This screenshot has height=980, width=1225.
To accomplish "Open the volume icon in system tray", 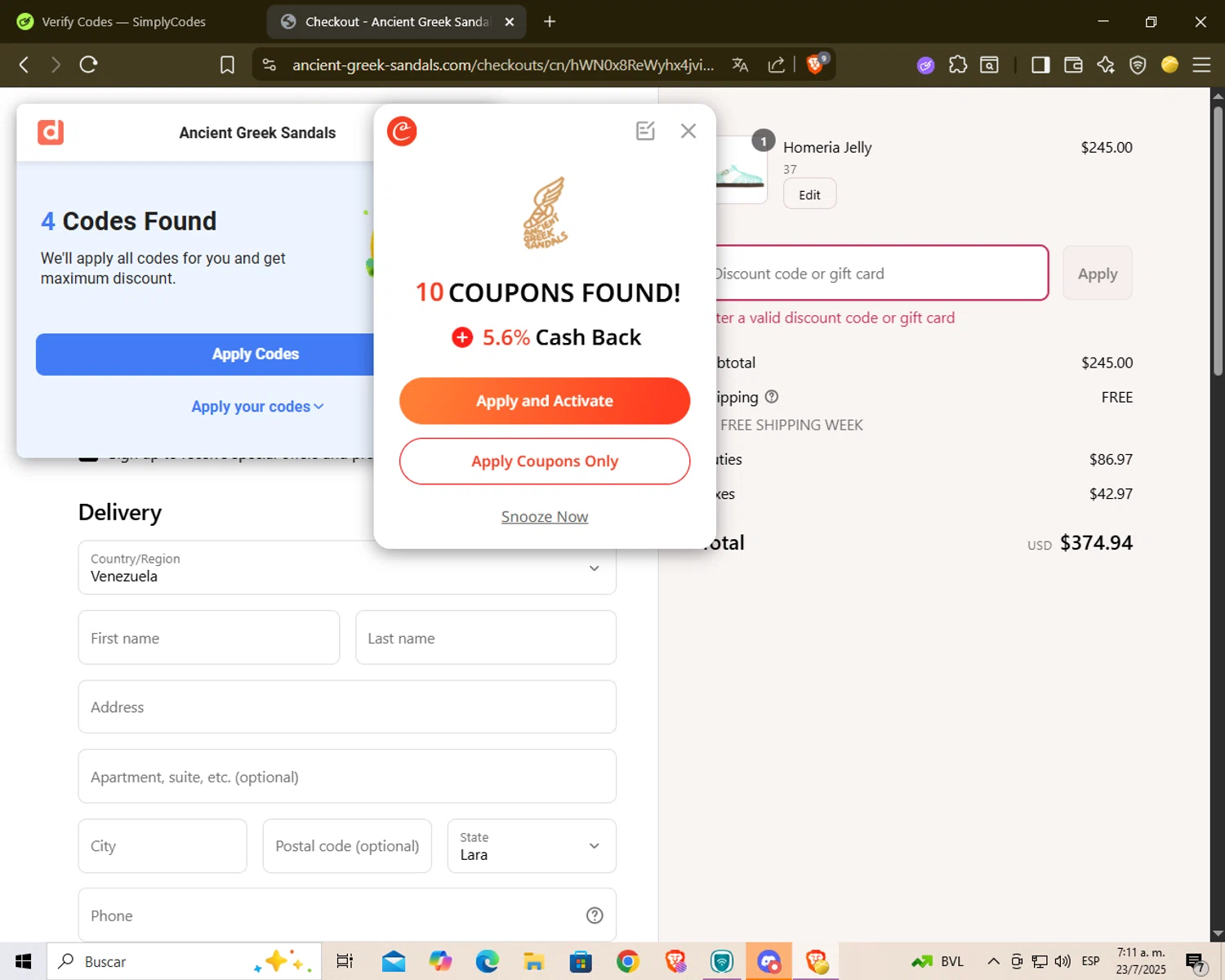I will 1062,961.
